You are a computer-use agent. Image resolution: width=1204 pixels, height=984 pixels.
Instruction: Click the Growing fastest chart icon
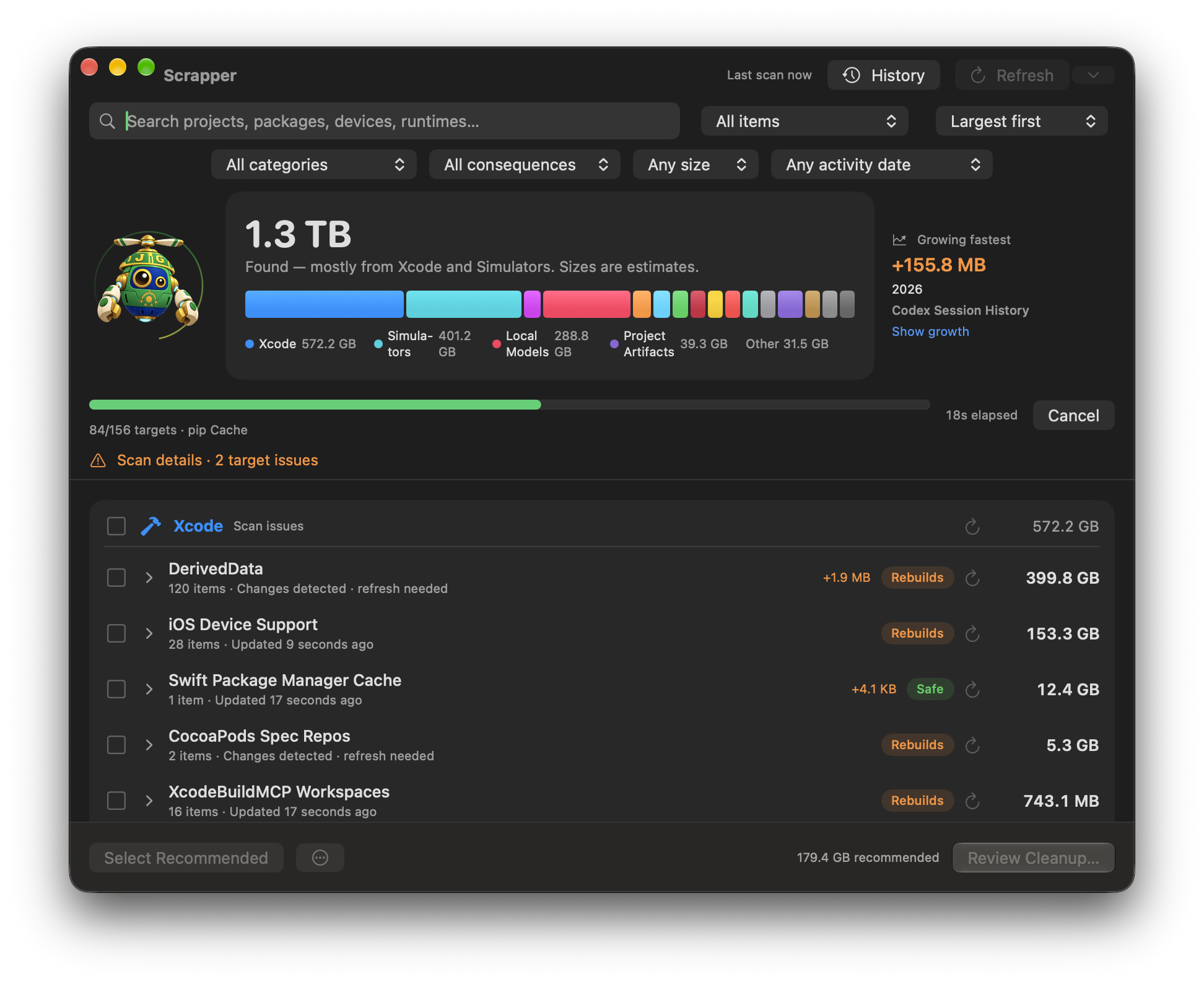[899, 240]
